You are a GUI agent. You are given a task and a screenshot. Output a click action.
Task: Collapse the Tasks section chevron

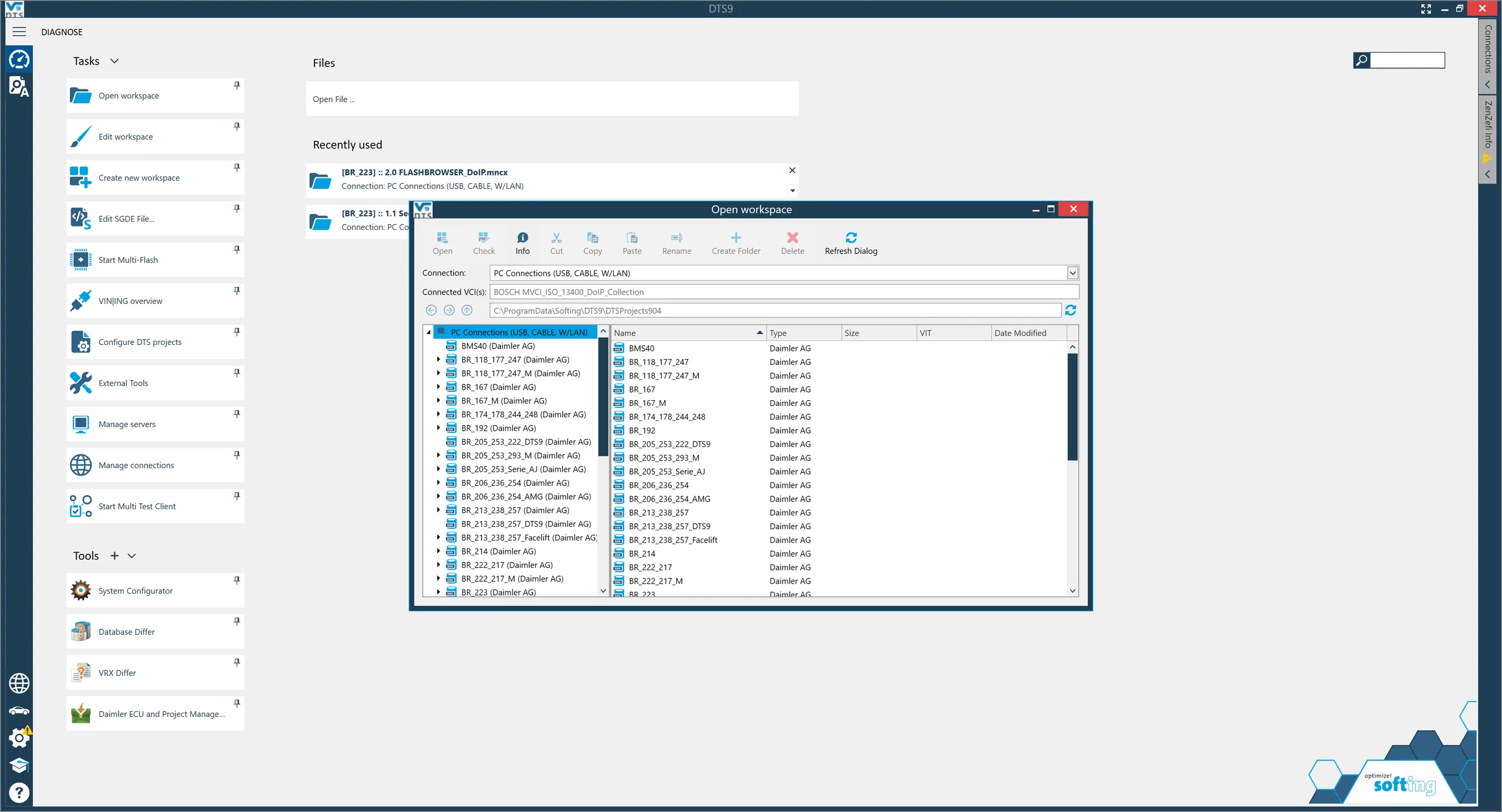pos(114,61)
